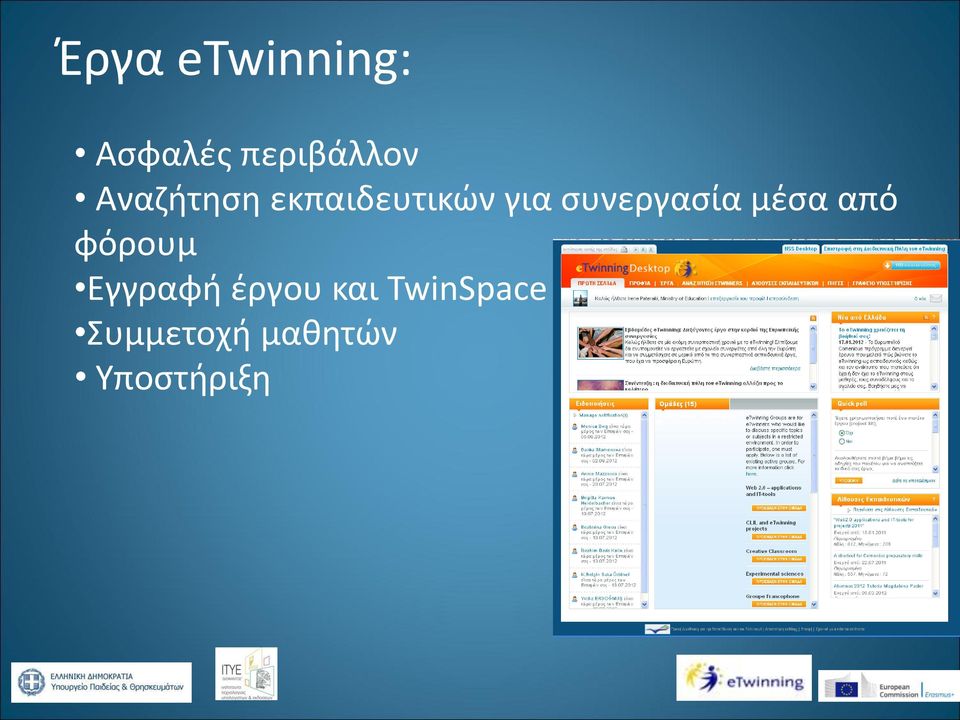Click join button under Experimental sciences

779,582
